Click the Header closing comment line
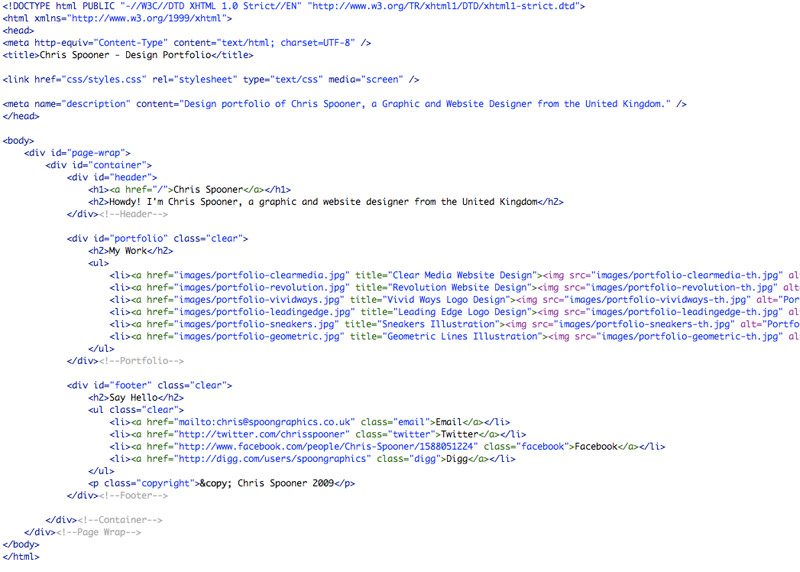Image resolution: width=800 pixels, height=572 pixels. pyautogui.click(x=117, y=214)
